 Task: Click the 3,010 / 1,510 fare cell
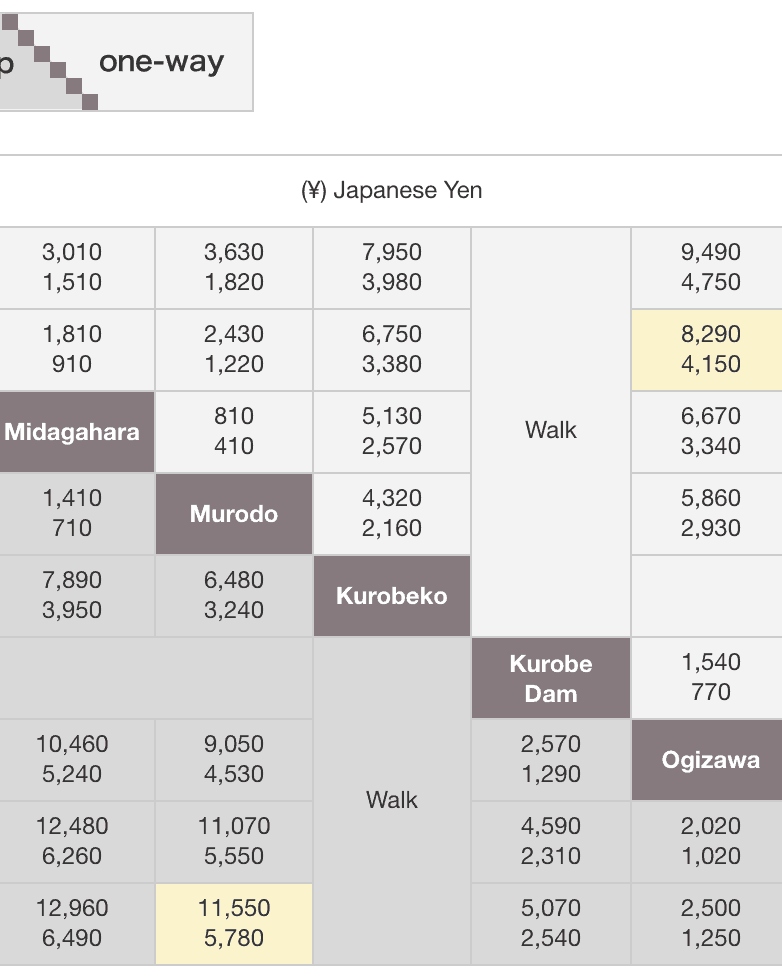pyautogui.click(x=73, y=267)
